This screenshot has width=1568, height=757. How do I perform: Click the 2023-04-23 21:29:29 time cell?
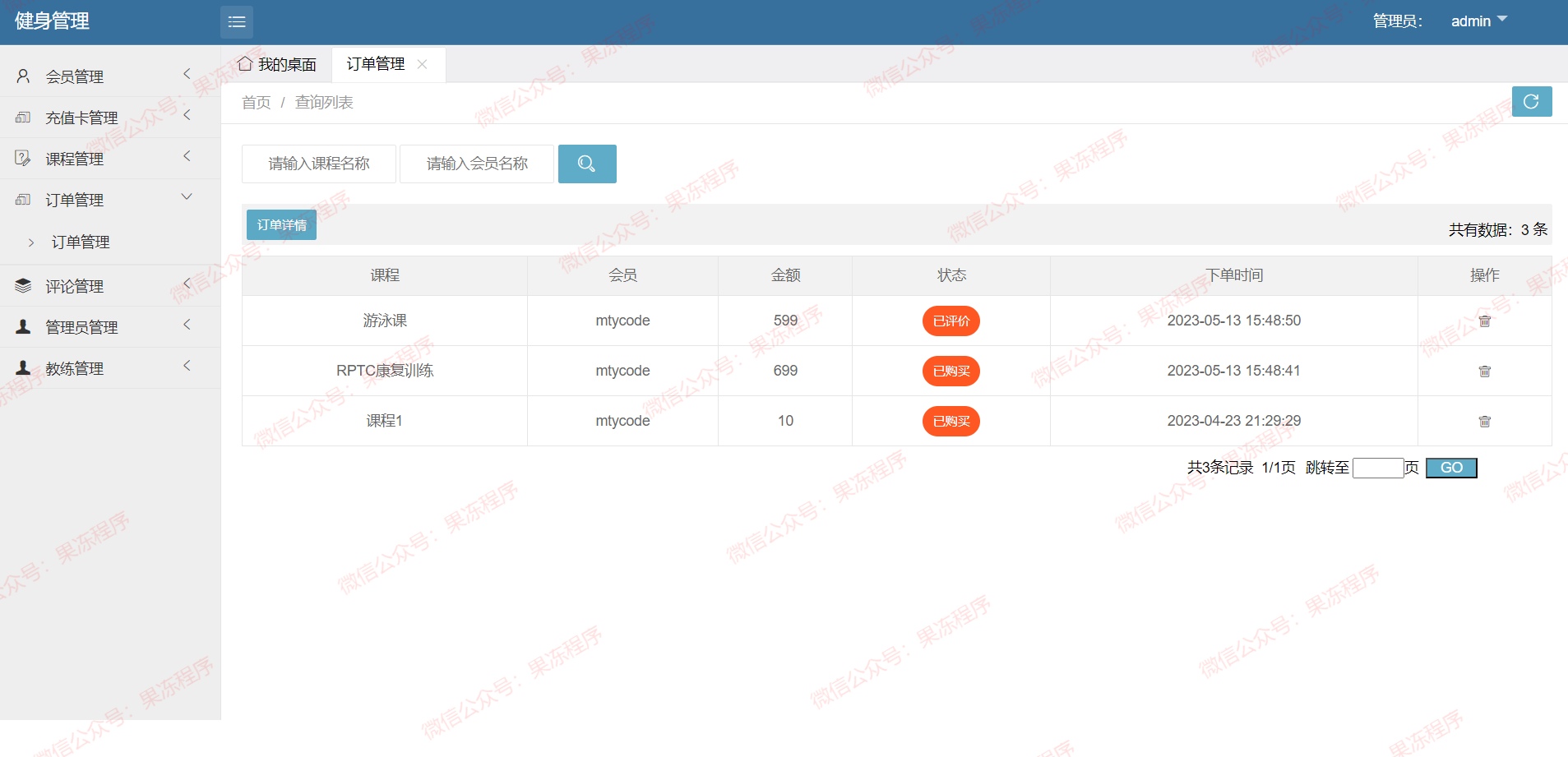click(x=1234, y=421)
